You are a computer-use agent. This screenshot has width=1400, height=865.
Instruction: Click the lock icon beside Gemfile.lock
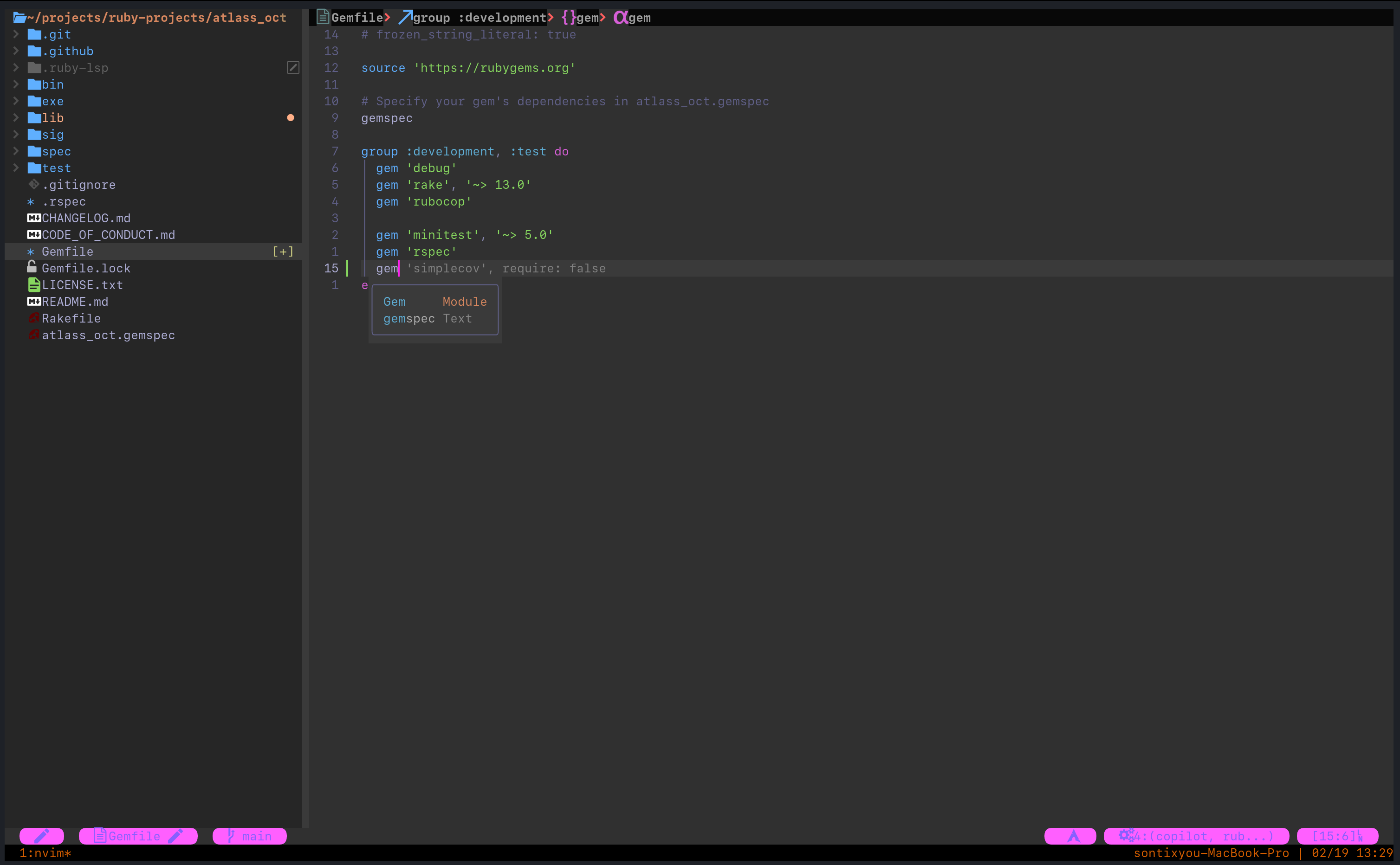32,267
